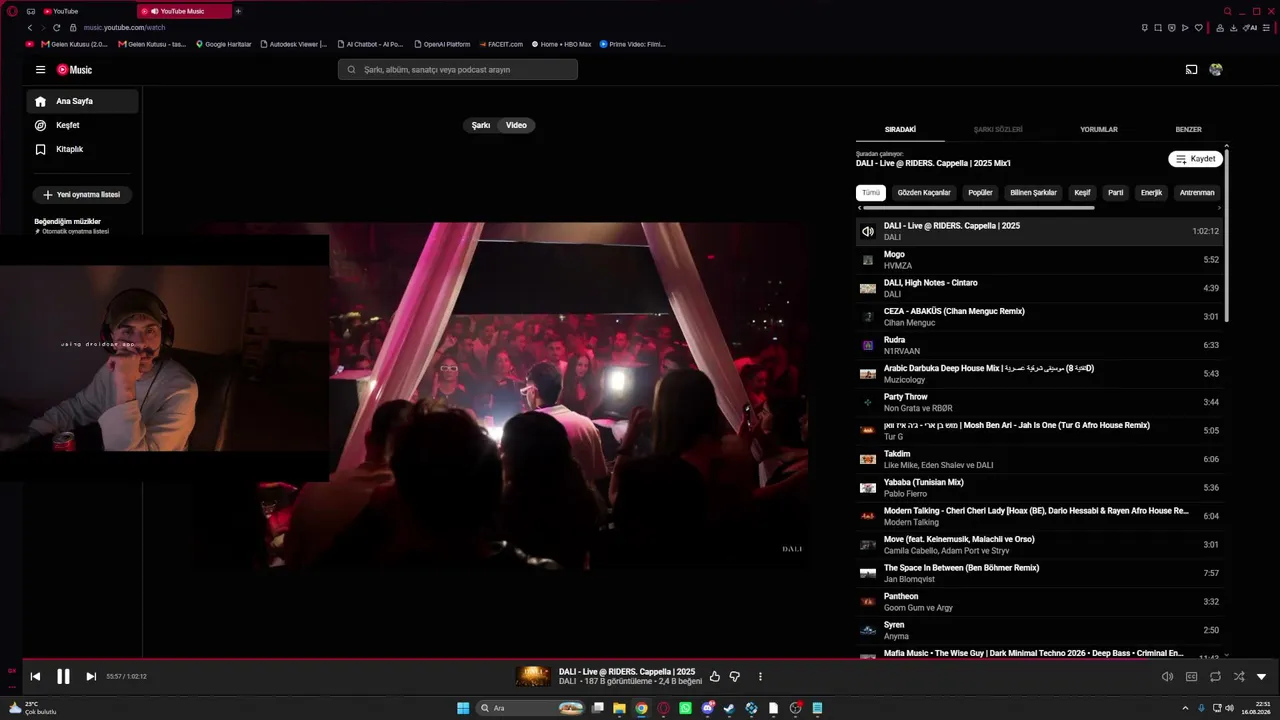Open WhatsApp from the taskbar
The height and width of the screenshot is (720, 1280).
686,708
